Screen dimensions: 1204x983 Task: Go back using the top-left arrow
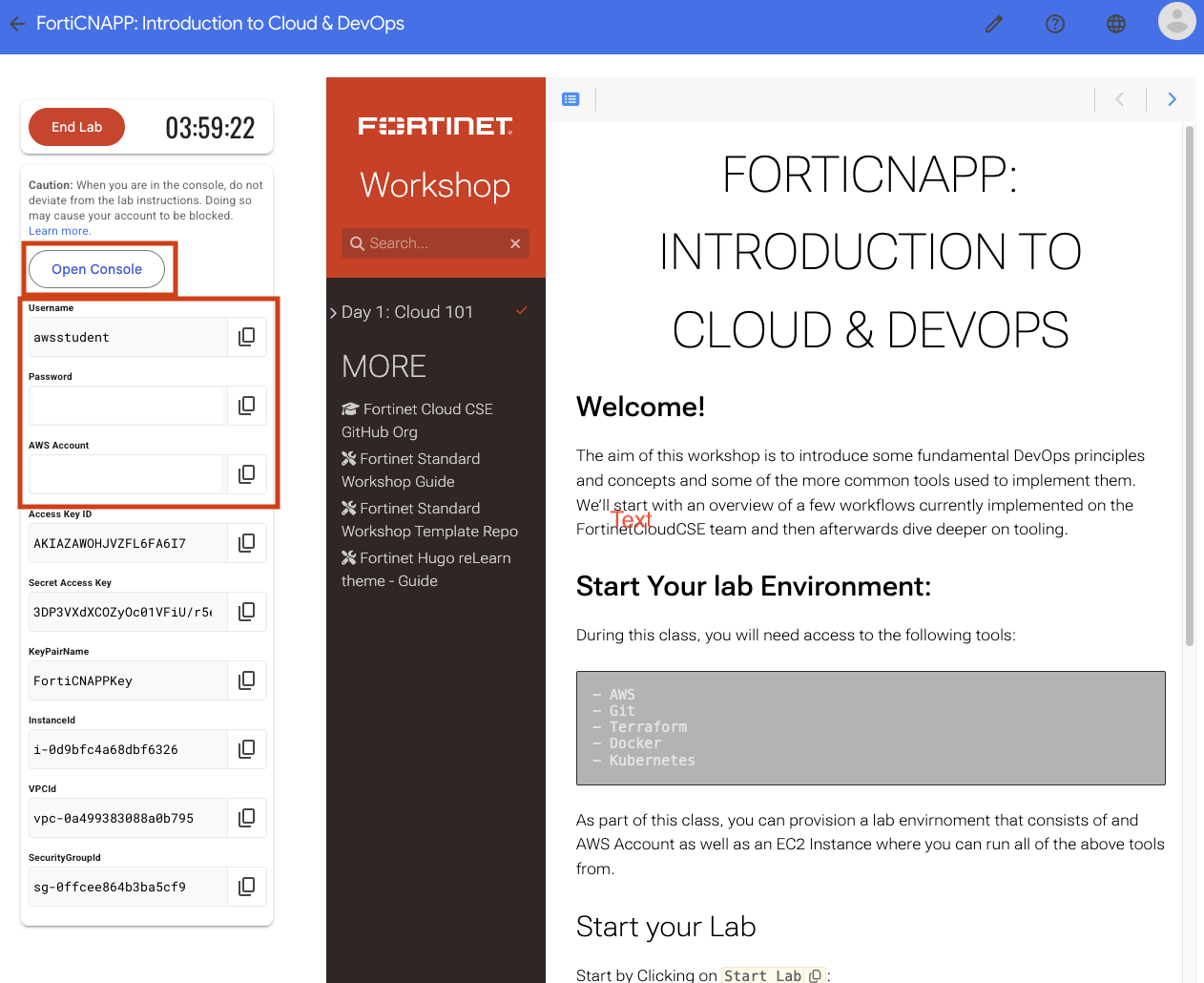pos(17,24)
